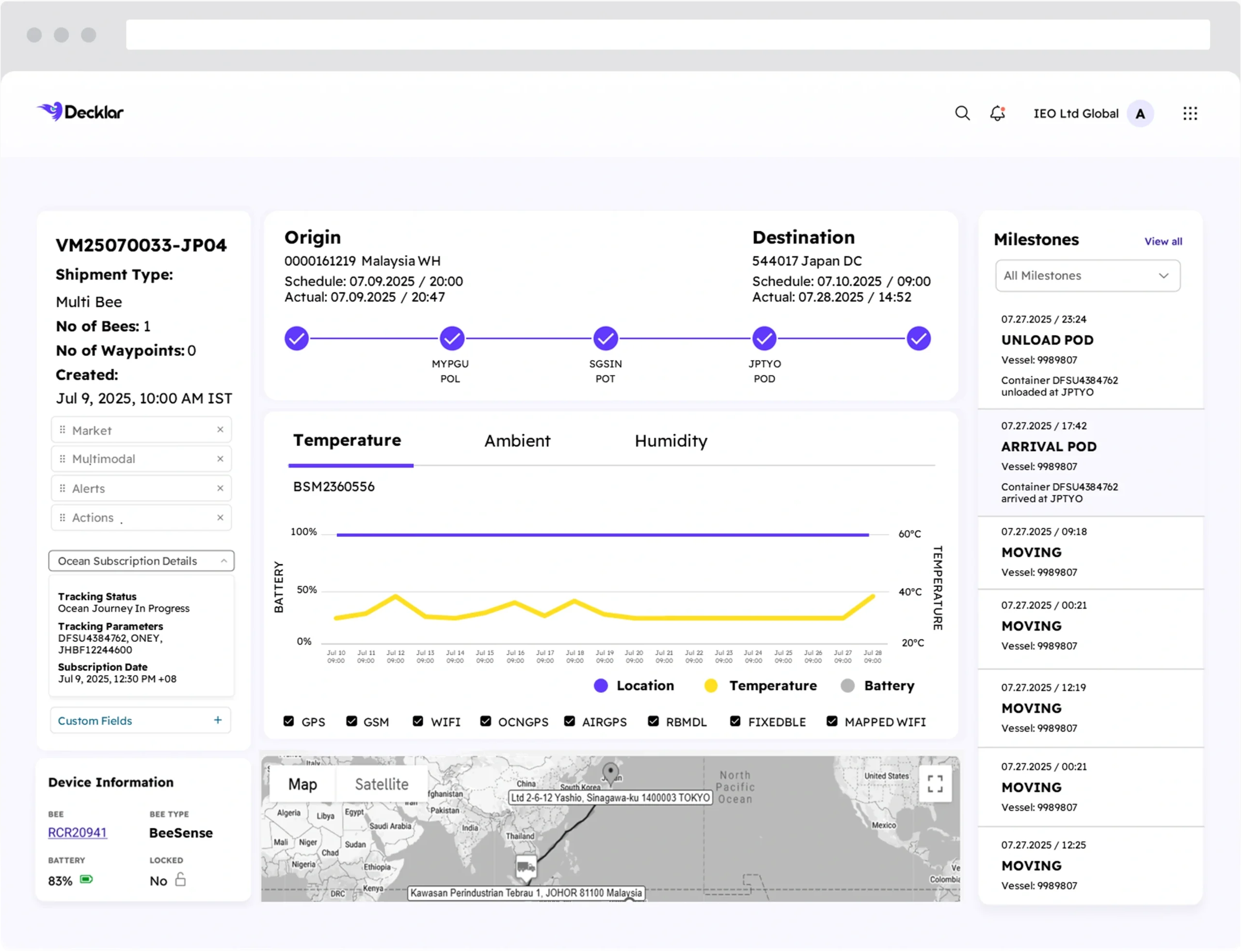The height and width of the screenshot is (952, 1241).
Task: Remove the Multimodal chip
Action: pos(220,459)
